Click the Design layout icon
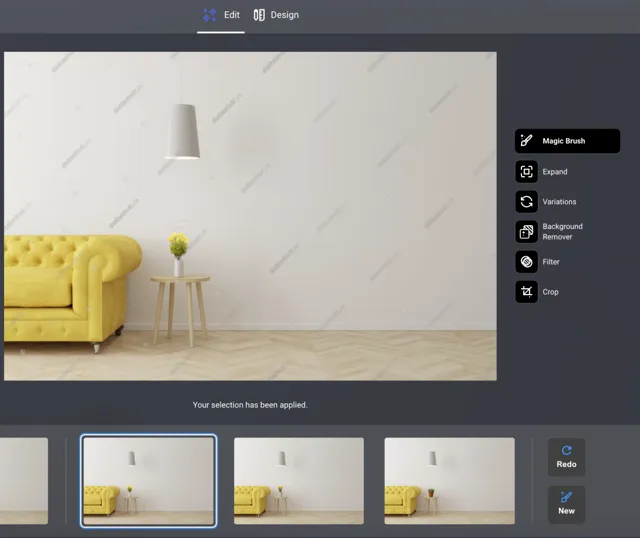 259,15
